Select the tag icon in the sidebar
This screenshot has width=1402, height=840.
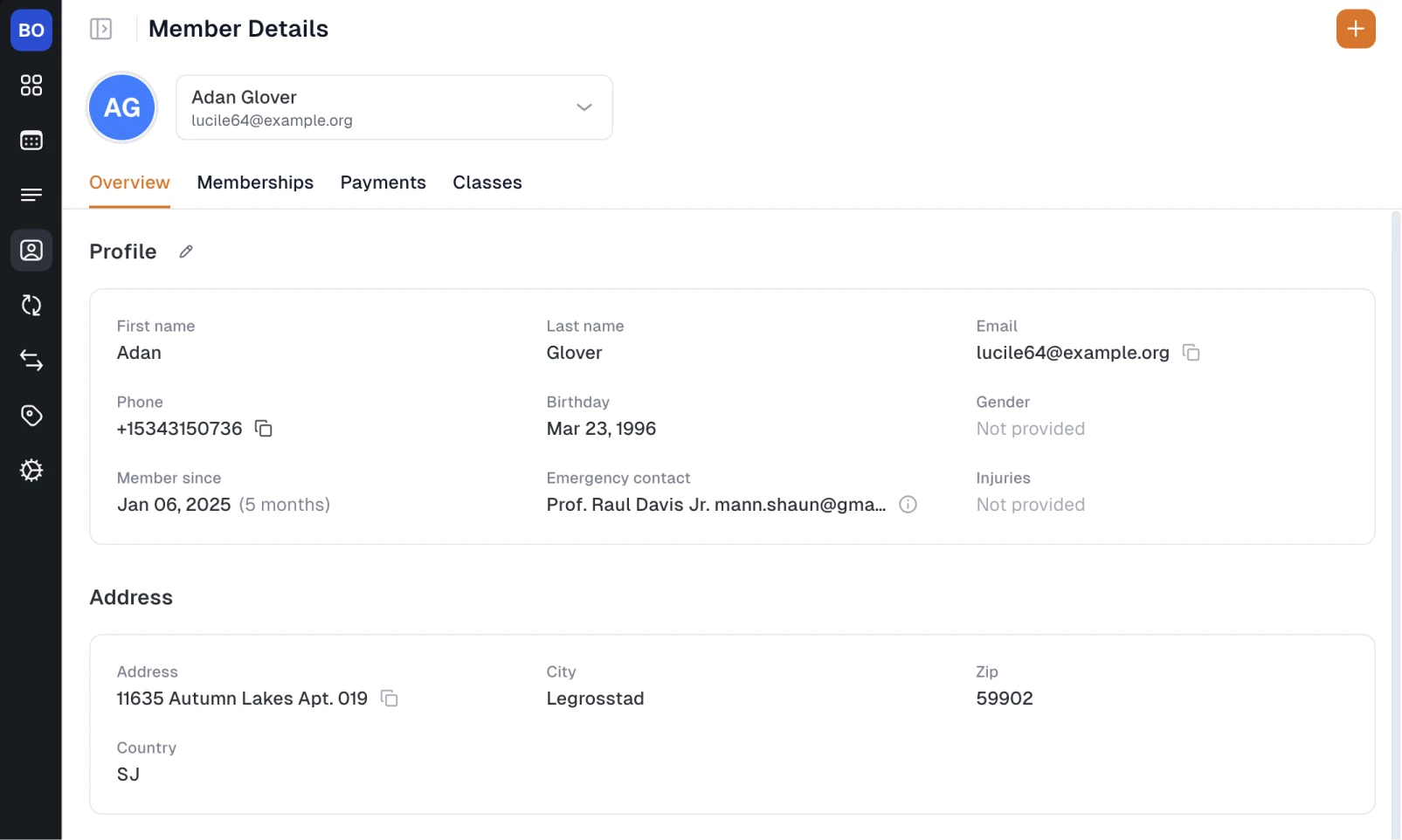31,415
